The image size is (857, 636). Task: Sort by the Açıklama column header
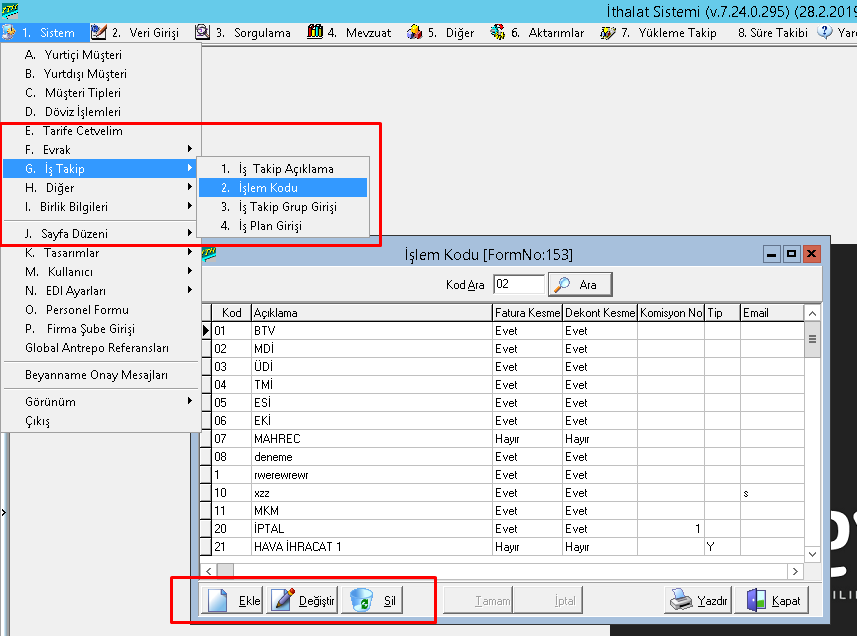372,313
